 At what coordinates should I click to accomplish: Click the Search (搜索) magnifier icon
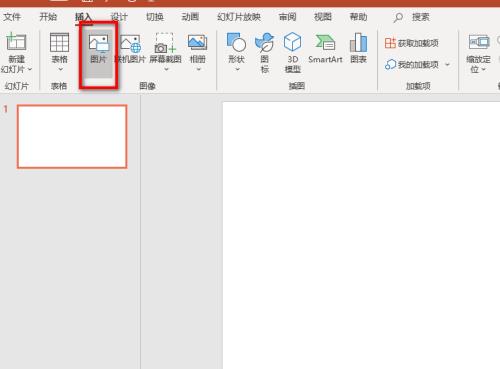[398, 17]
